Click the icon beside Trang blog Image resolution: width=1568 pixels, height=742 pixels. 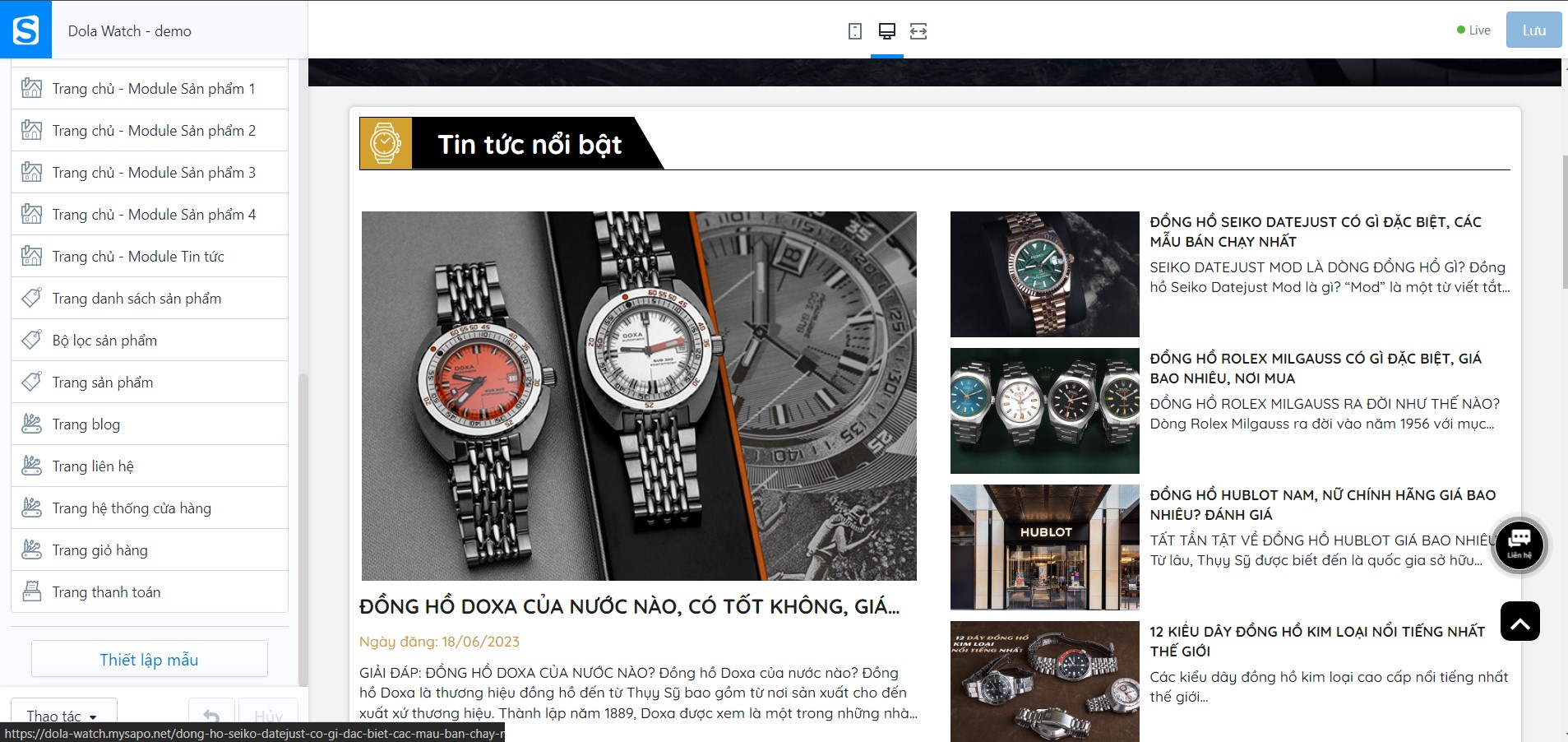[x=31, y=424]
